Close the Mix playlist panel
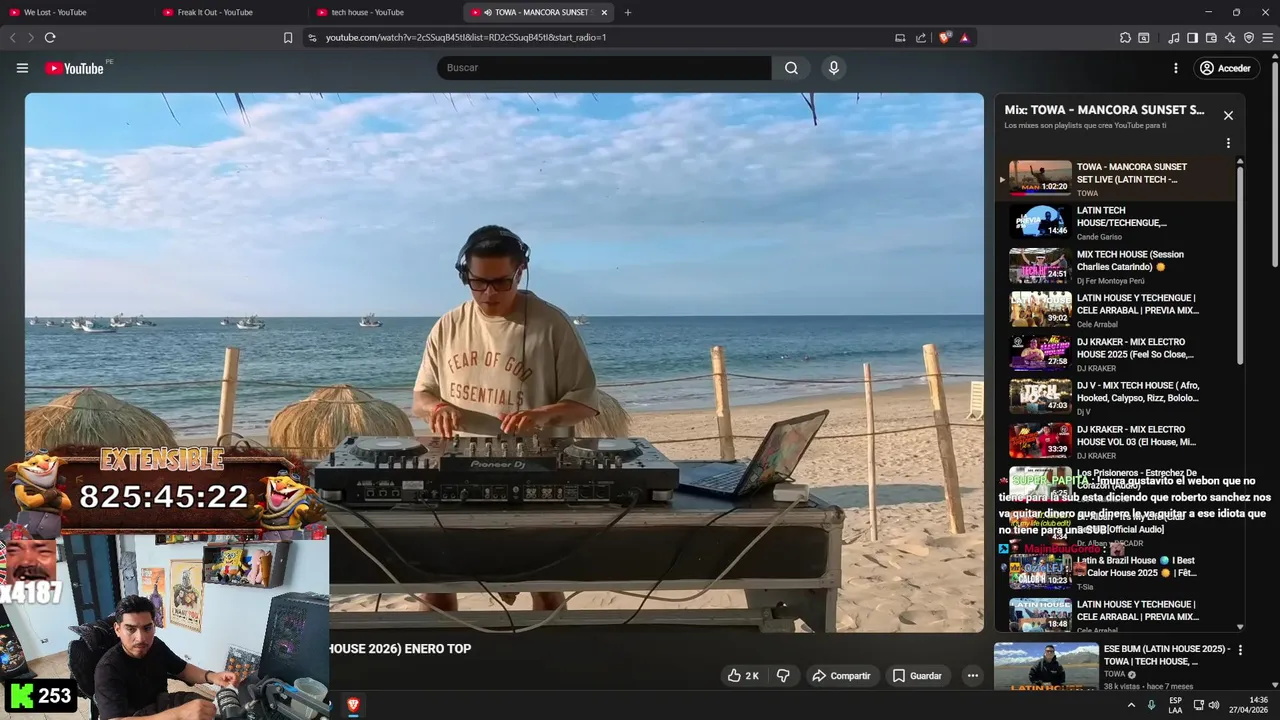This screenshot has width=1280, height=720. click(1228, 115)
